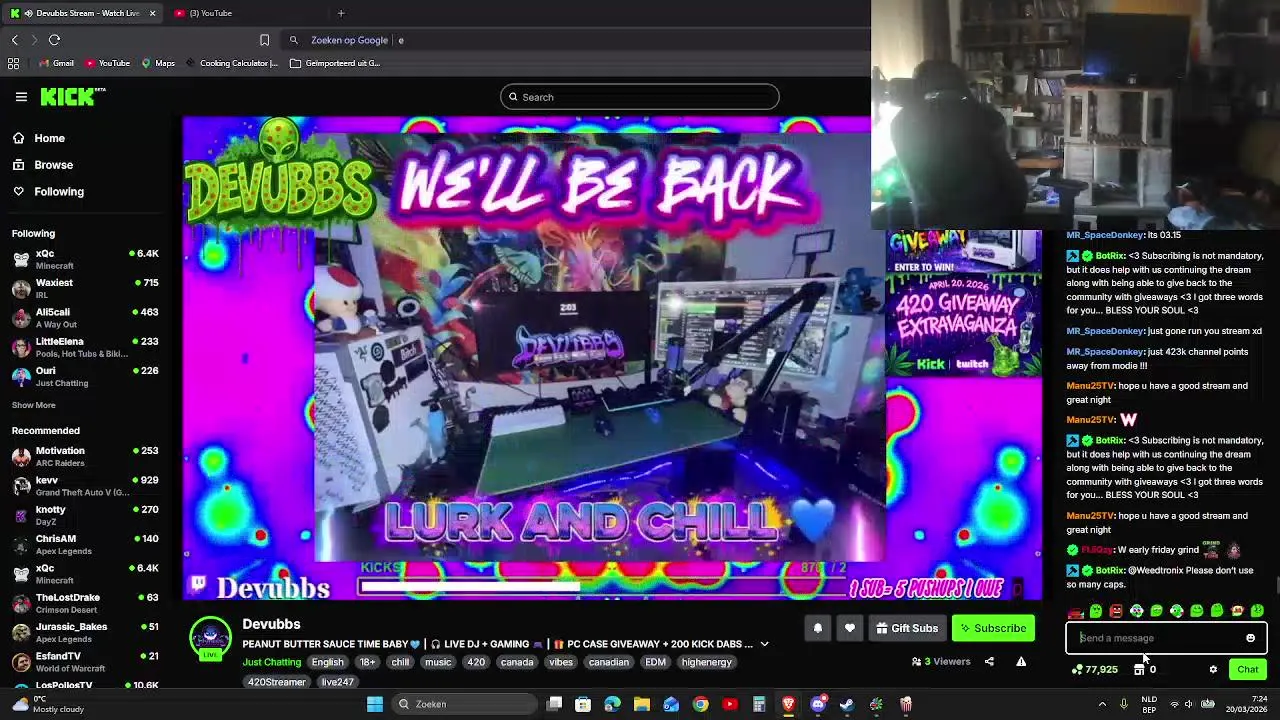Open knotty channel in Recommended list
This screenshot has height=720, width=1280.
click(x=85, y=515)
